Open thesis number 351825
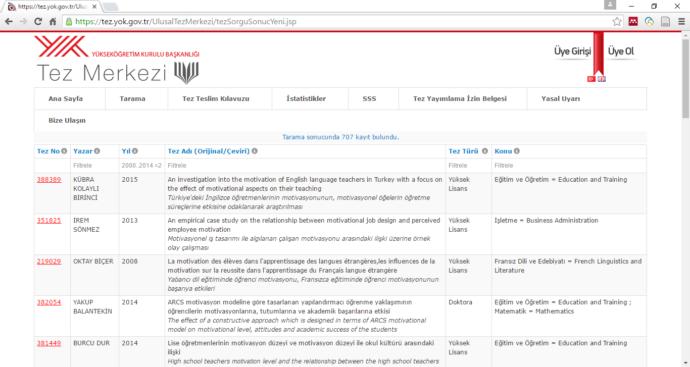This screenshot has height=367, width=690. (49, 220)
